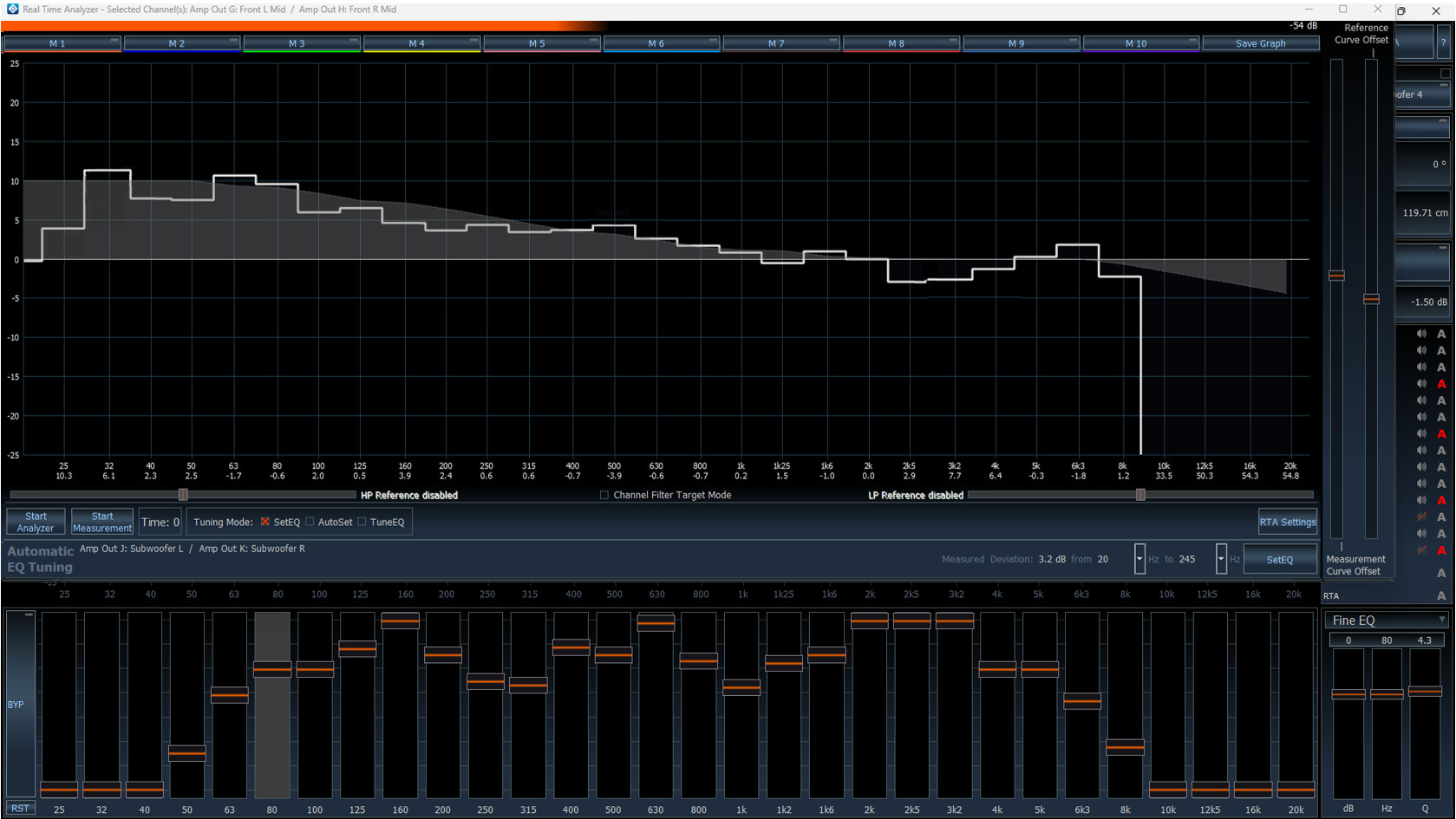Click the BYP bypass strip beside EQ sliders

tap(20, 704)
